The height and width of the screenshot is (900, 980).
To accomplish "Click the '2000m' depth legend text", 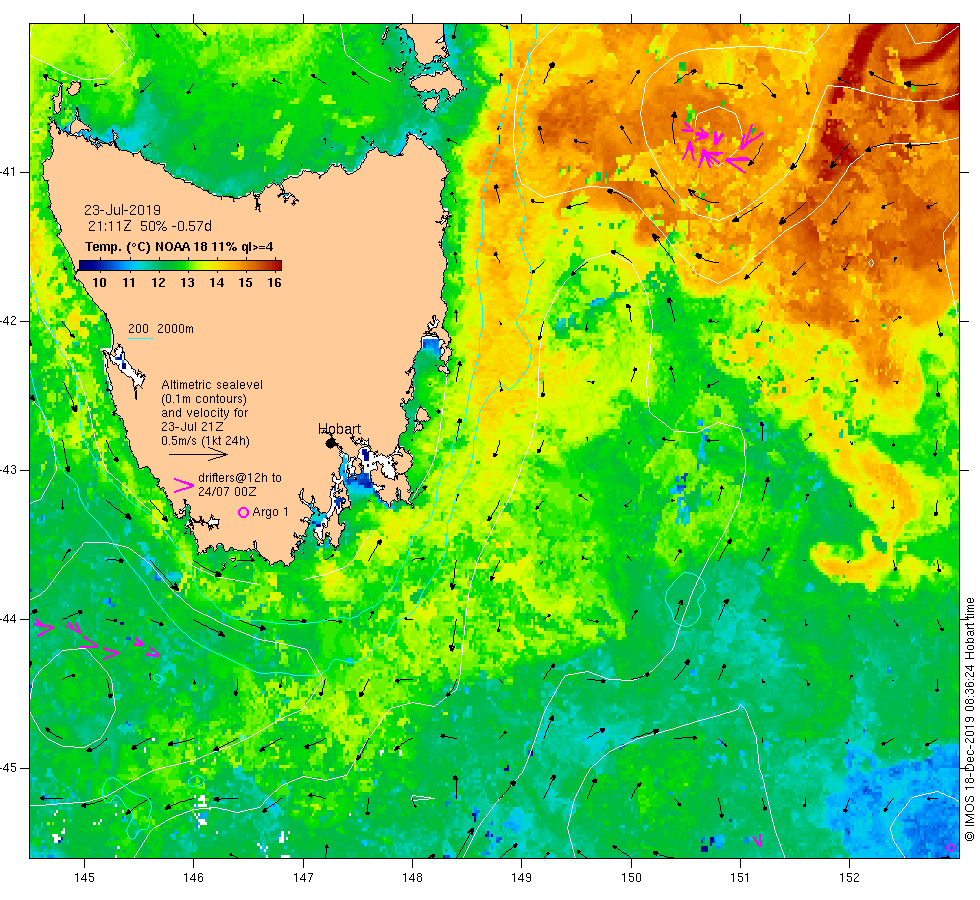I will (x=175, y=329).
